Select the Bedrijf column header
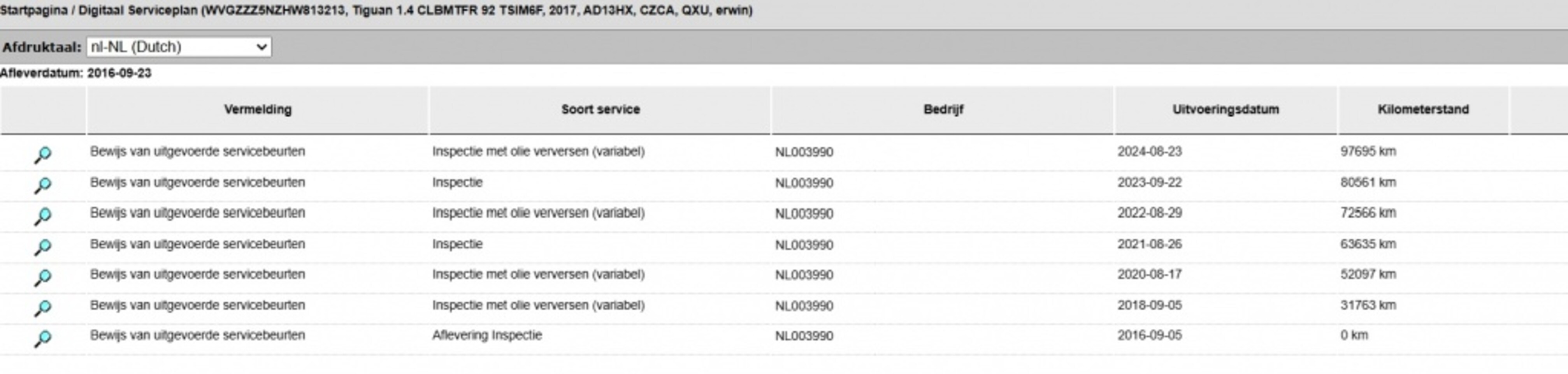The width and height of the screenshot is (1568, 374). (943, 109)
